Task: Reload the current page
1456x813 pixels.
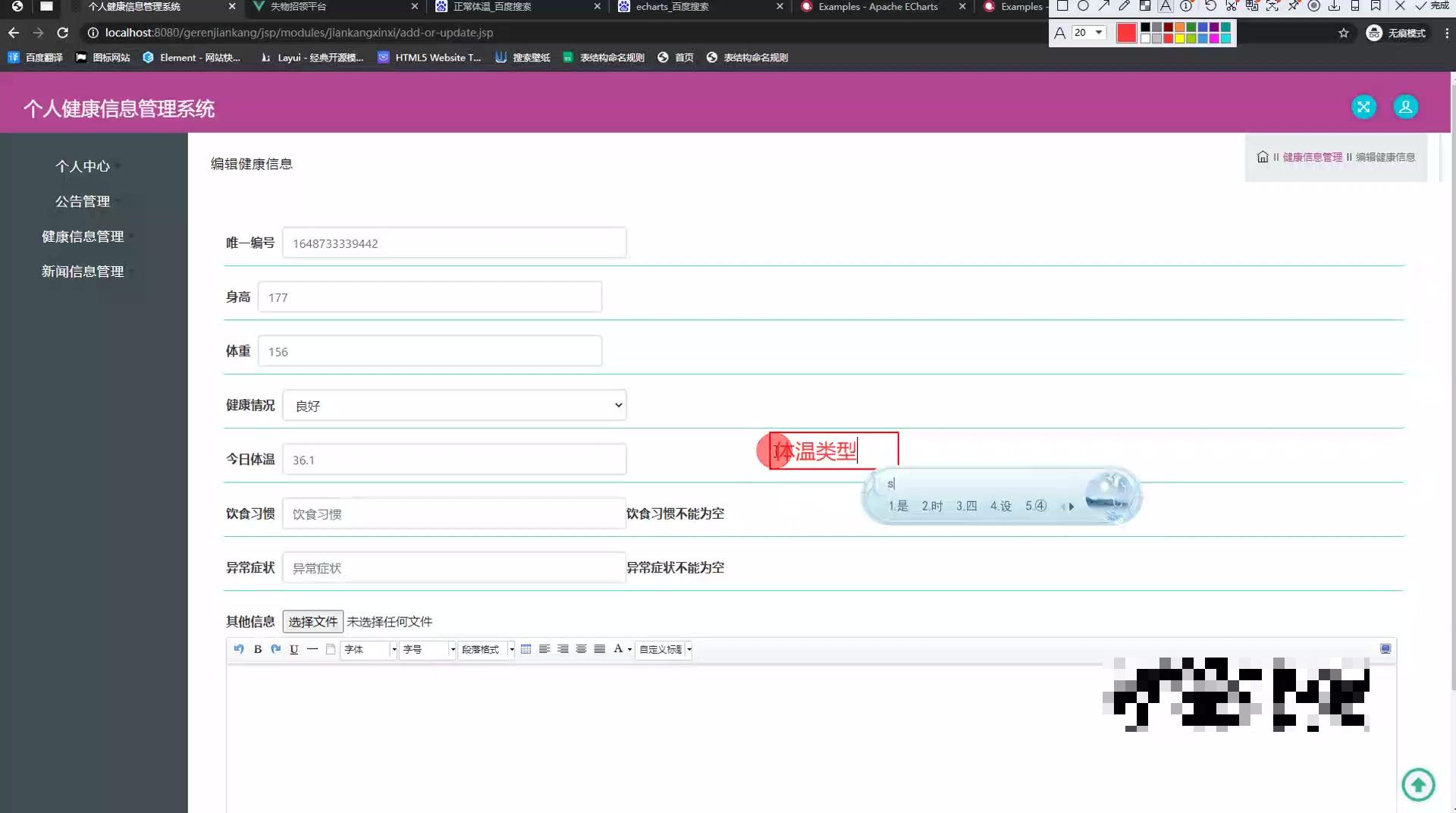Action: pos(63,33)
